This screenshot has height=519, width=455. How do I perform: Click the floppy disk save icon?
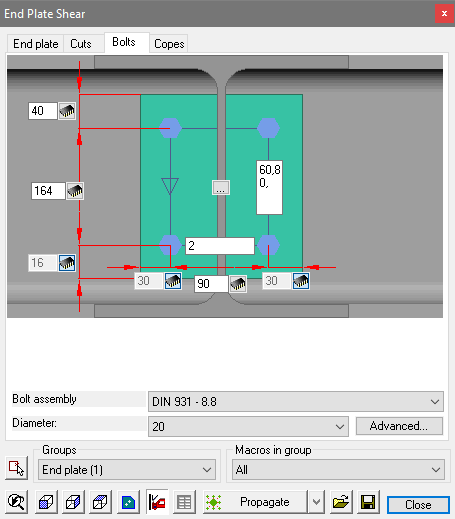pyautogui.click(x=368, y=502)
